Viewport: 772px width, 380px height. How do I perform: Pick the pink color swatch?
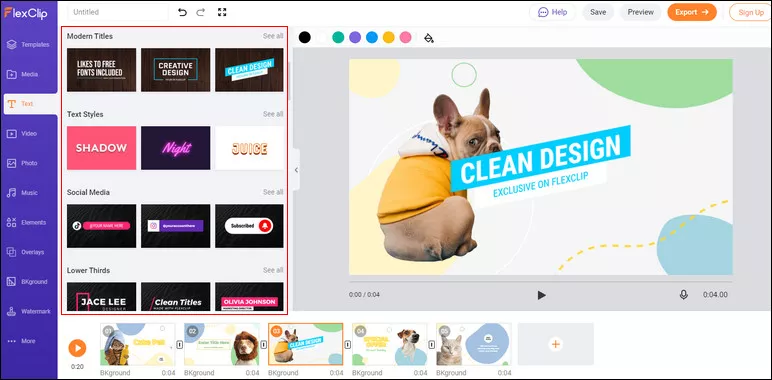(x=405, y=37)
